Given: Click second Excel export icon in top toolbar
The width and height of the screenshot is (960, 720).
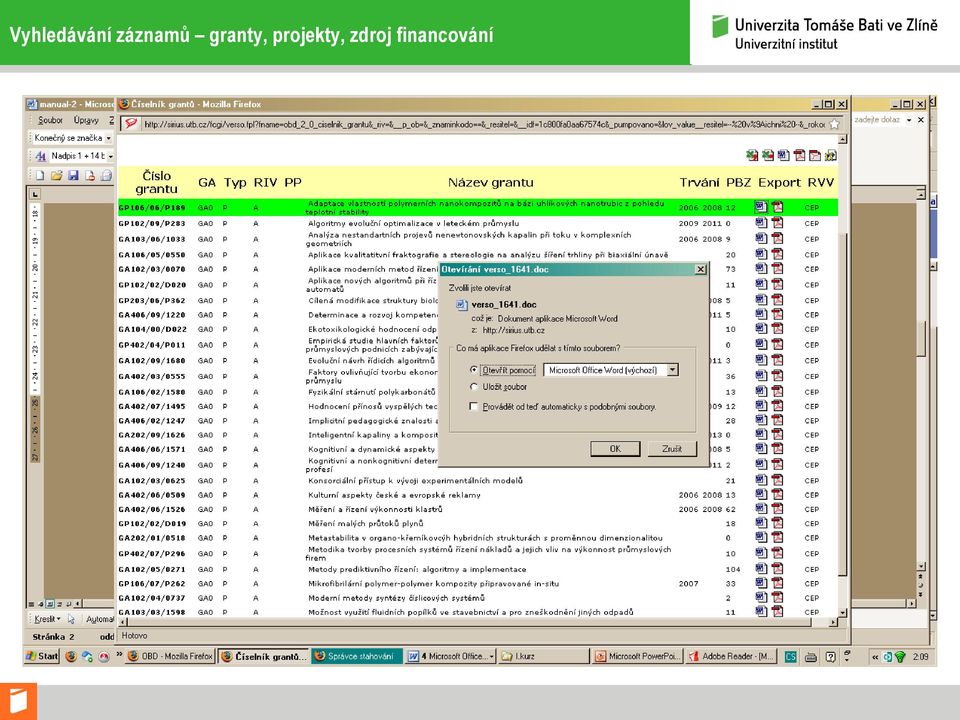Looking at the screenshot, I should pos(768,156).
